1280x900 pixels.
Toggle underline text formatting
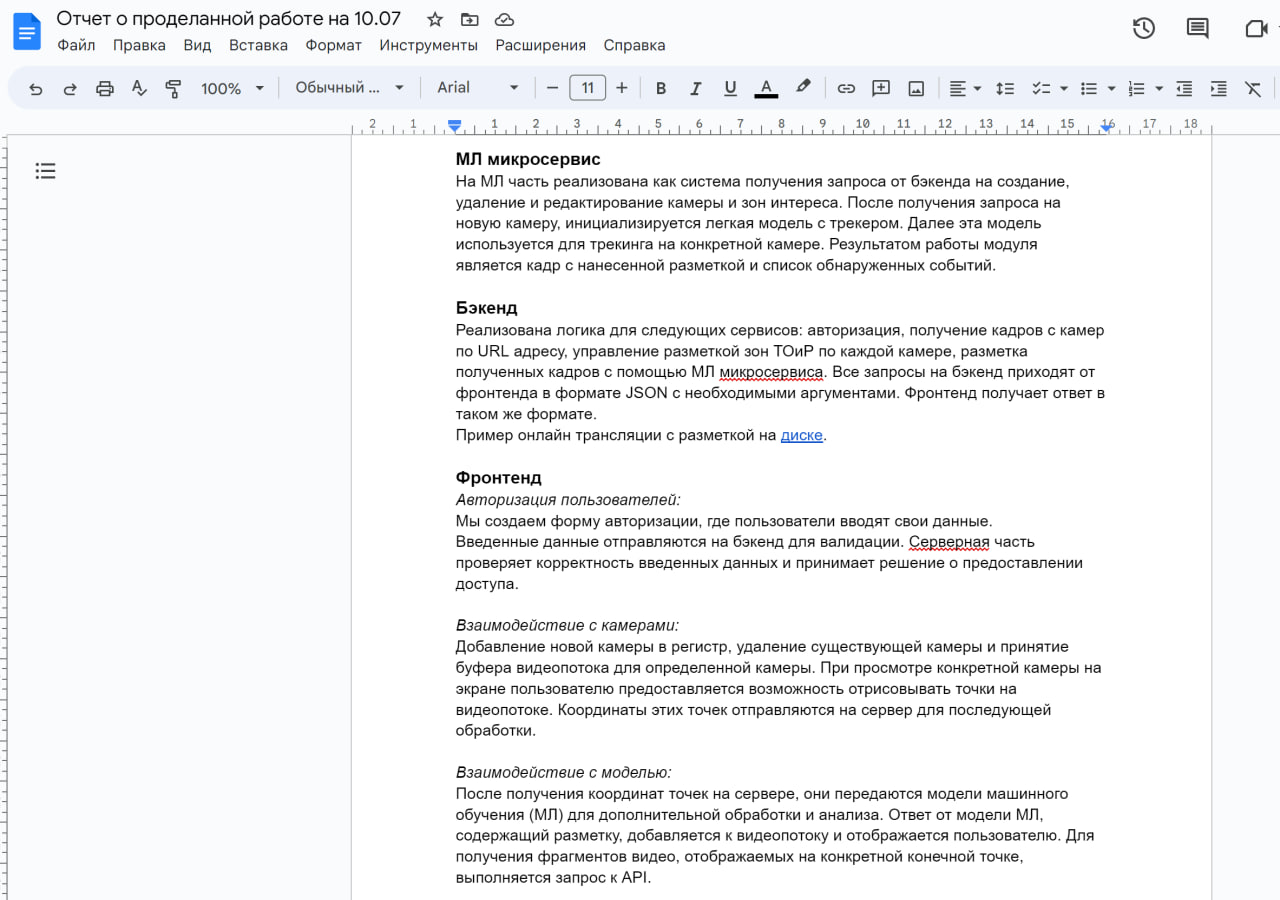tap(730, 89)
